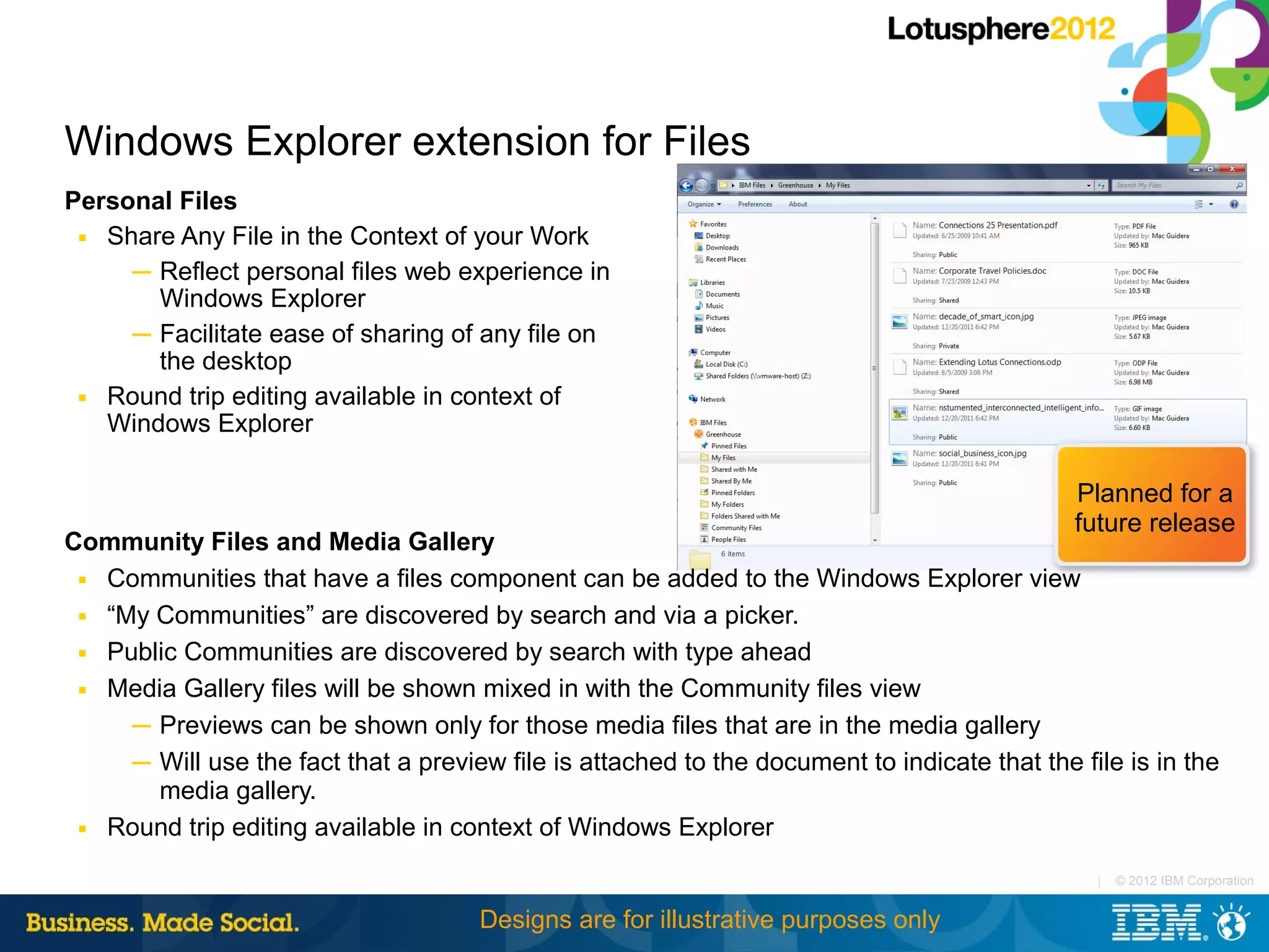The image size is (1269, 952).
Task: Expand the breadcrumb arrow after Greenhouse
Action: (819, 185)
